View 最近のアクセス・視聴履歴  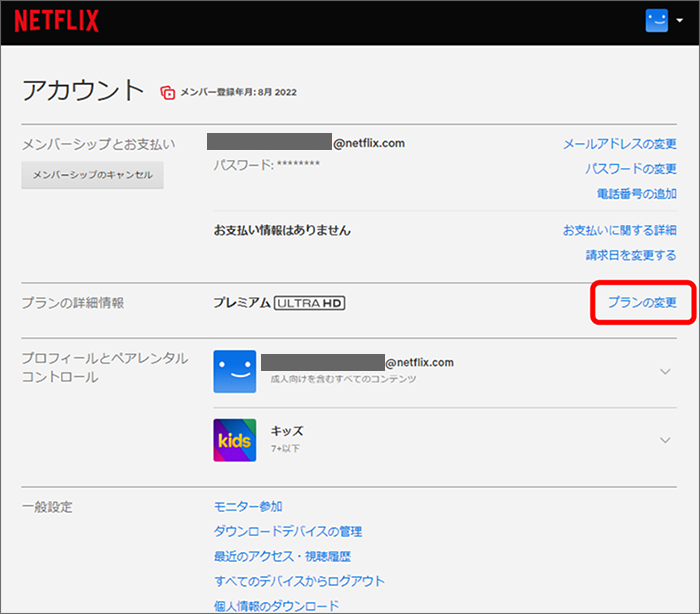(282, 556)
